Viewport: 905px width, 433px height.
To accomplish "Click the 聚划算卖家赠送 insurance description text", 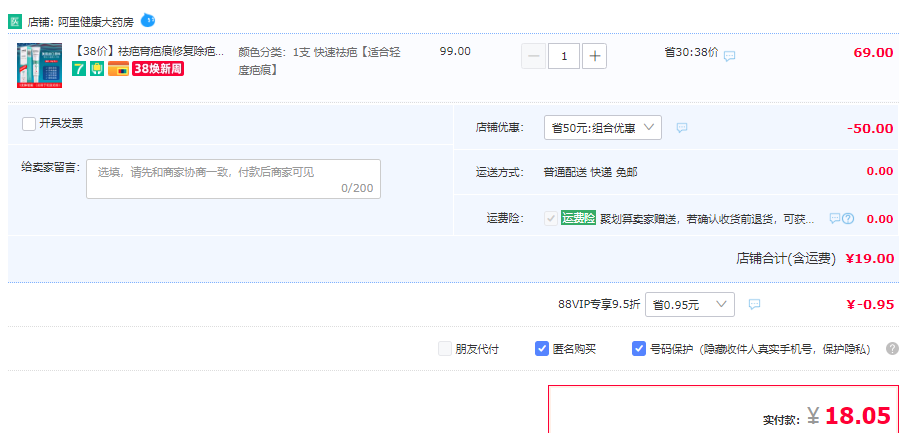I will point(708,219).
